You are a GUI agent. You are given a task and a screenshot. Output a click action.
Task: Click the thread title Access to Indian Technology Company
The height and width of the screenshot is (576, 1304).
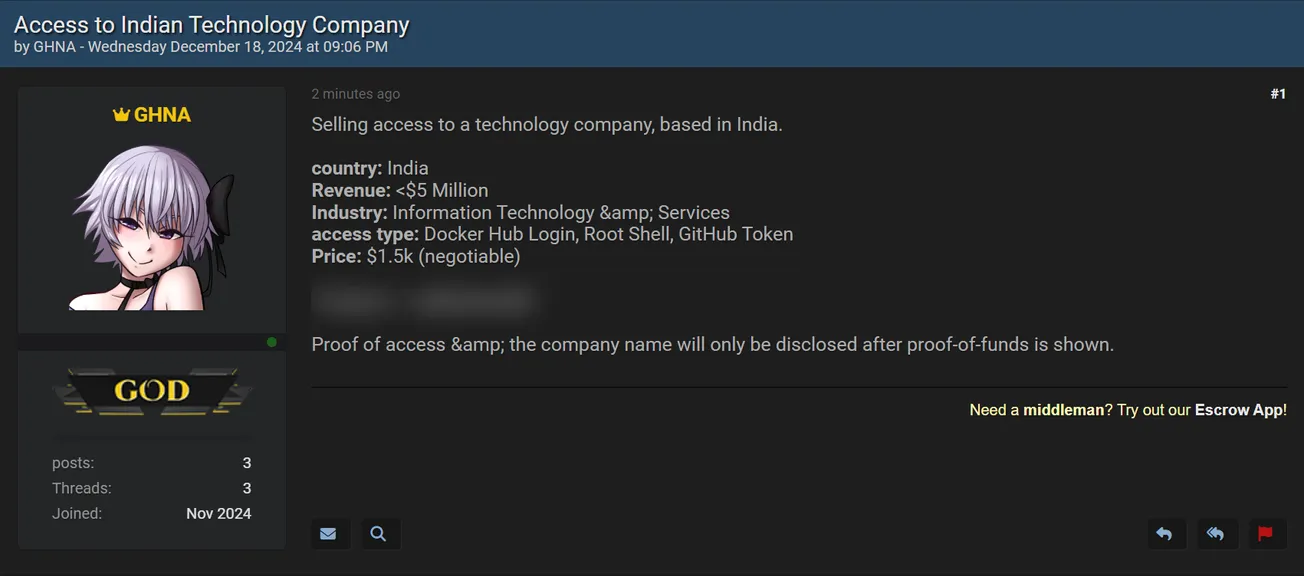click(x=210, y=24)
